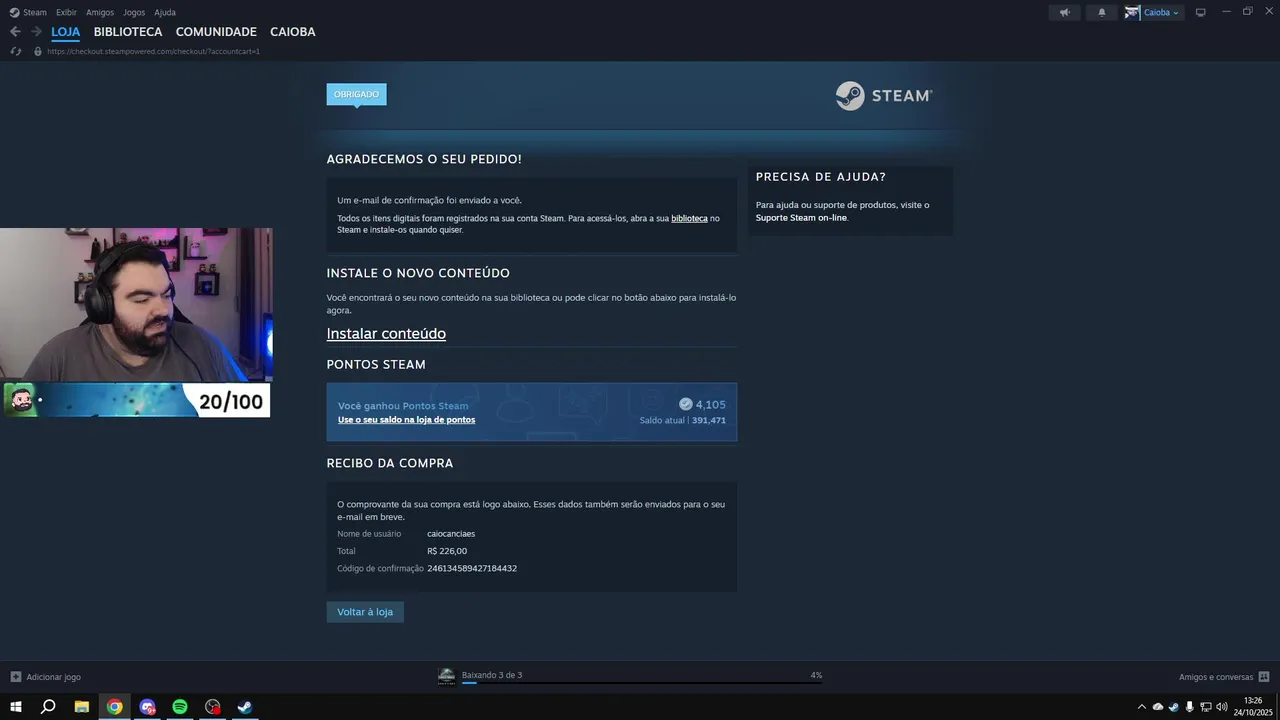
Task: Open Suporte Steam on-line link
Action: (801, 217)
